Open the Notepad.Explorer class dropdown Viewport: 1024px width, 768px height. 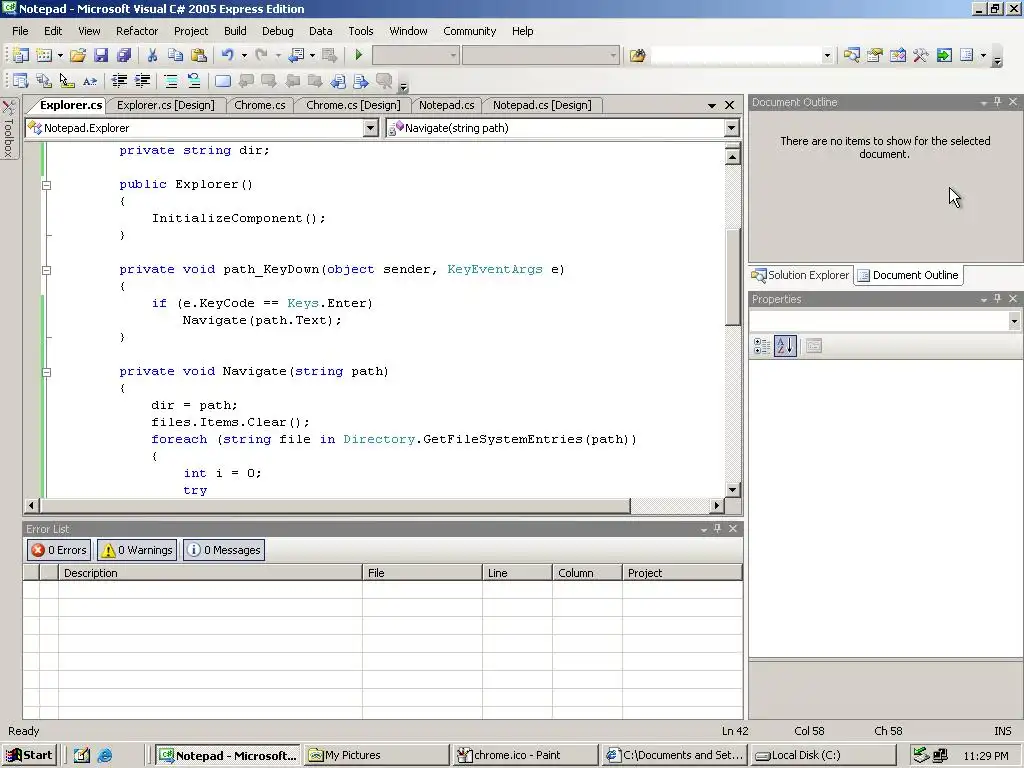click(x=370, y=128)
